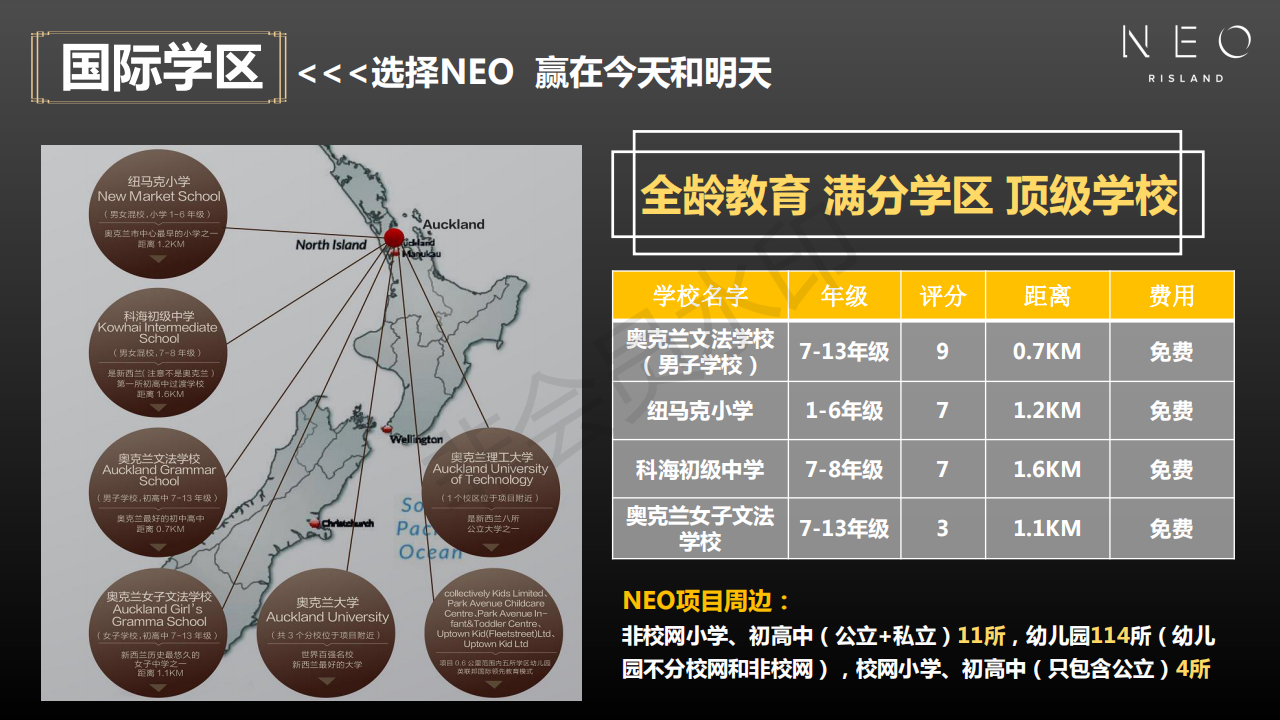Click the rating 9 cell
Screen dimensions: 1280x720
[943, 352]
